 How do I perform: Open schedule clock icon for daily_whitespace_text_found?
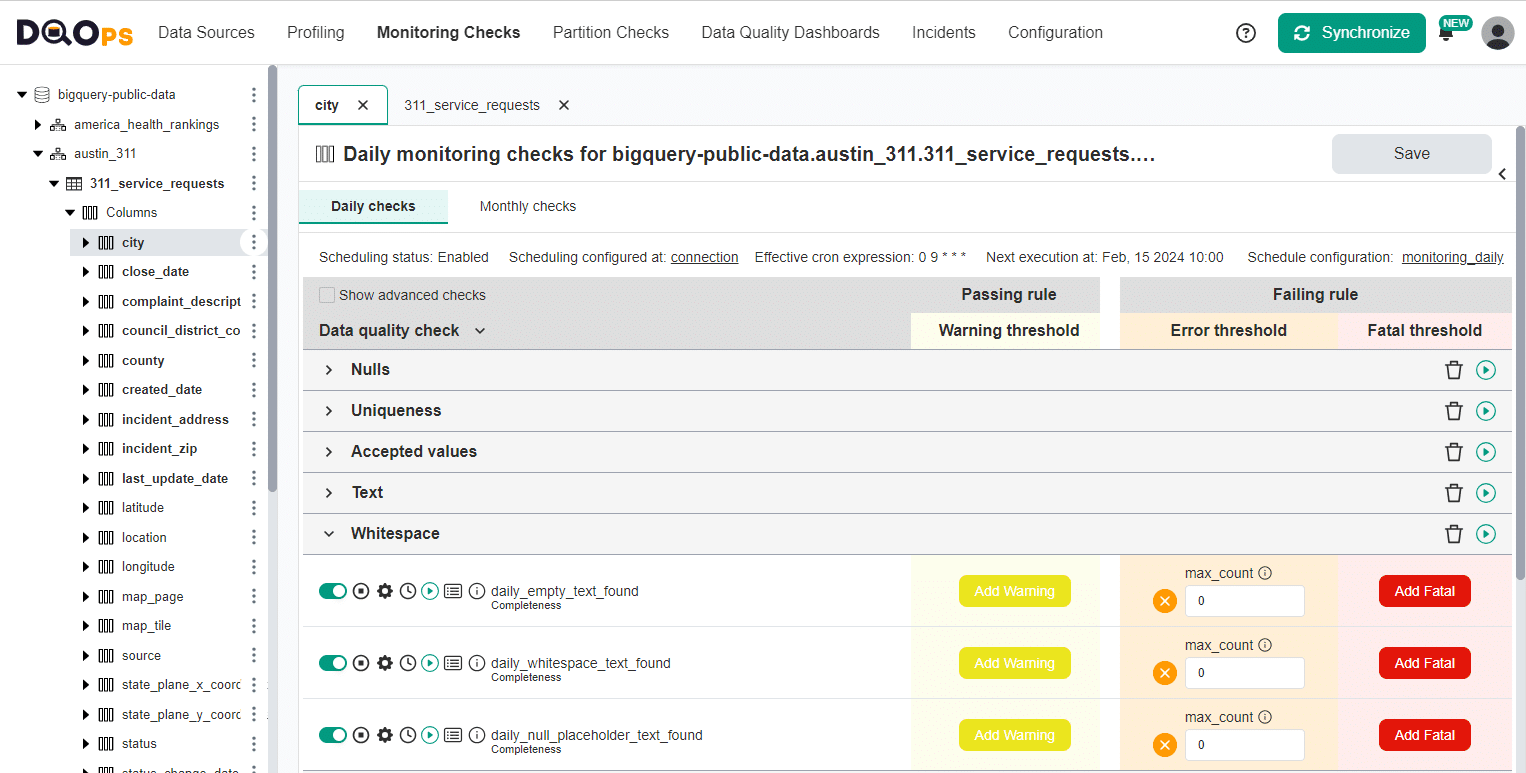click(x=407, y=663)
